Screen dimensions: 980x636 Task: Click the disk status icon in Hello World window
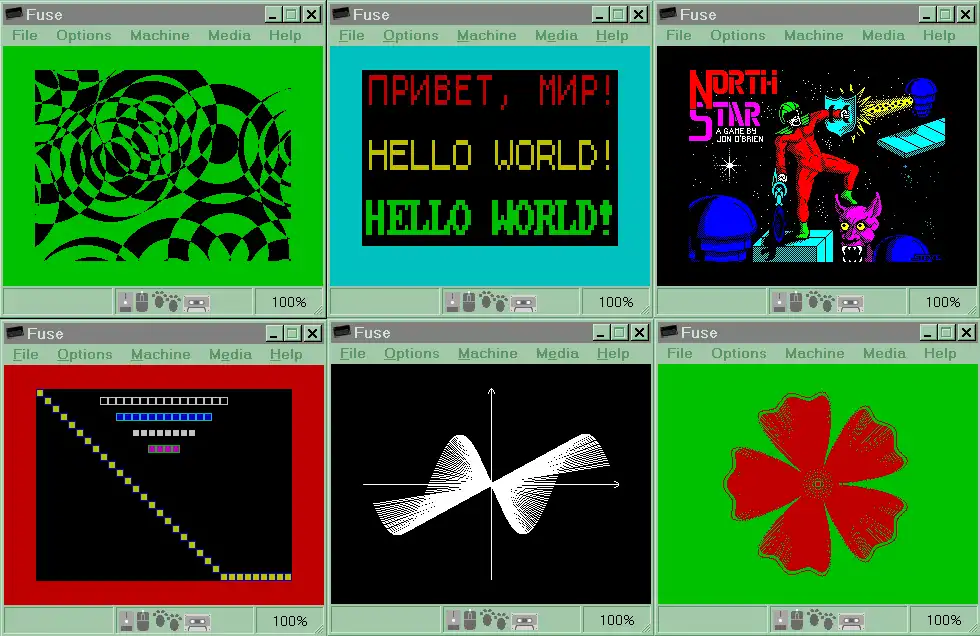click(x=452, y=302)
